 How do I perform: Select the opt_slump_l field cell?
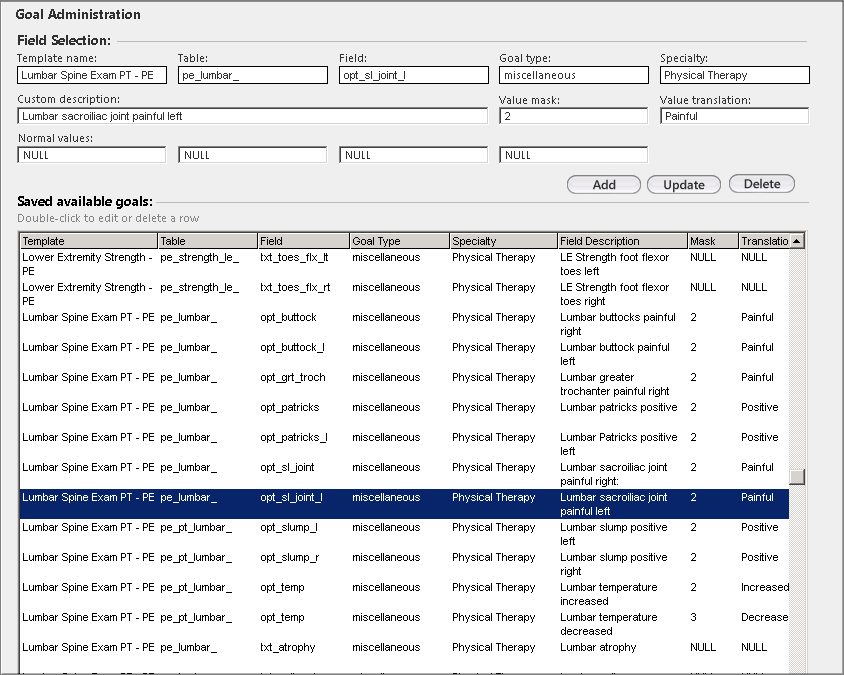[289, 528]
